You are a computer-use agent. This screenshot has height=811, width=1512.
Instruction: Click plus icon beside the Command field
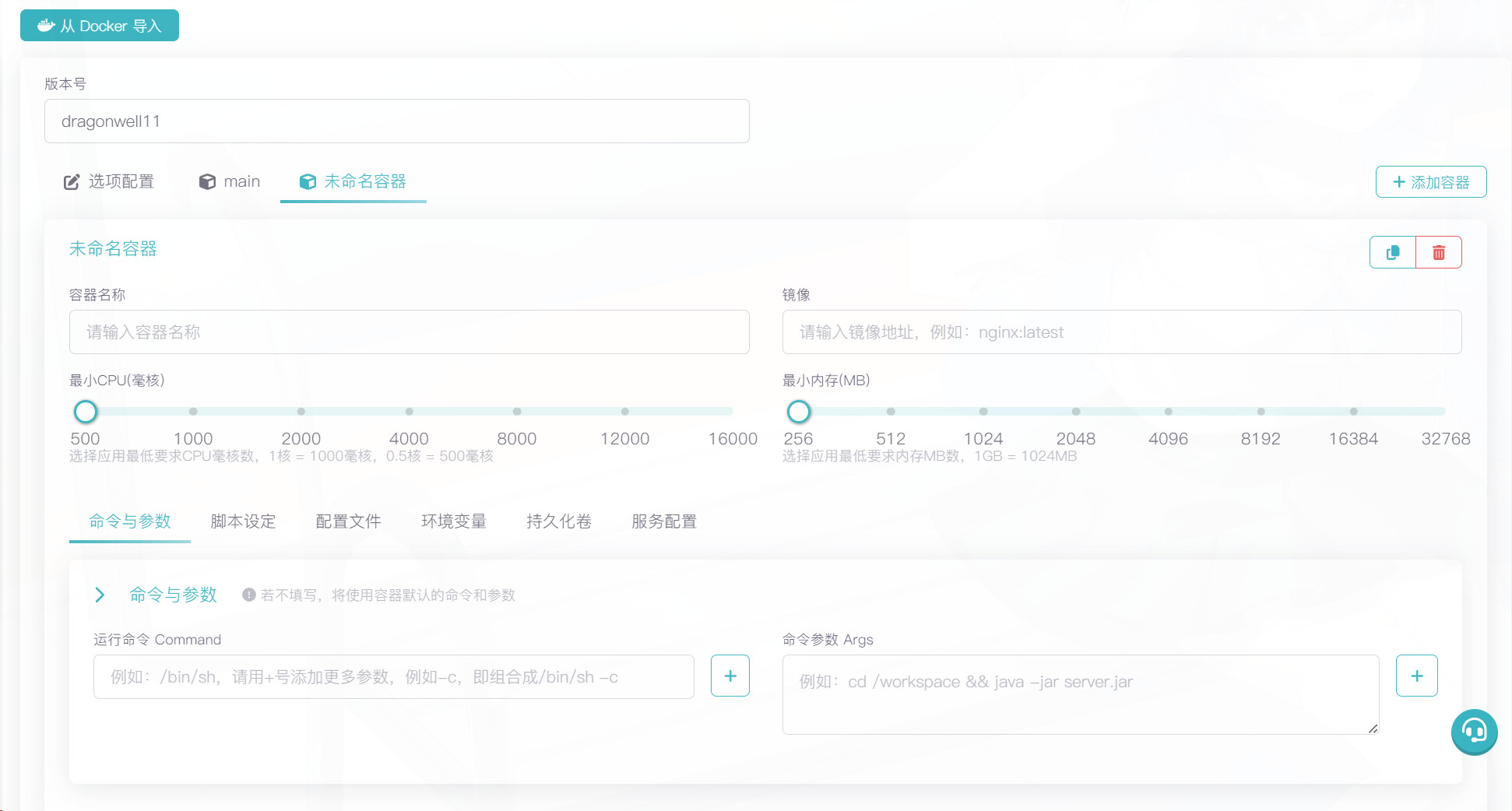(730, 676)
